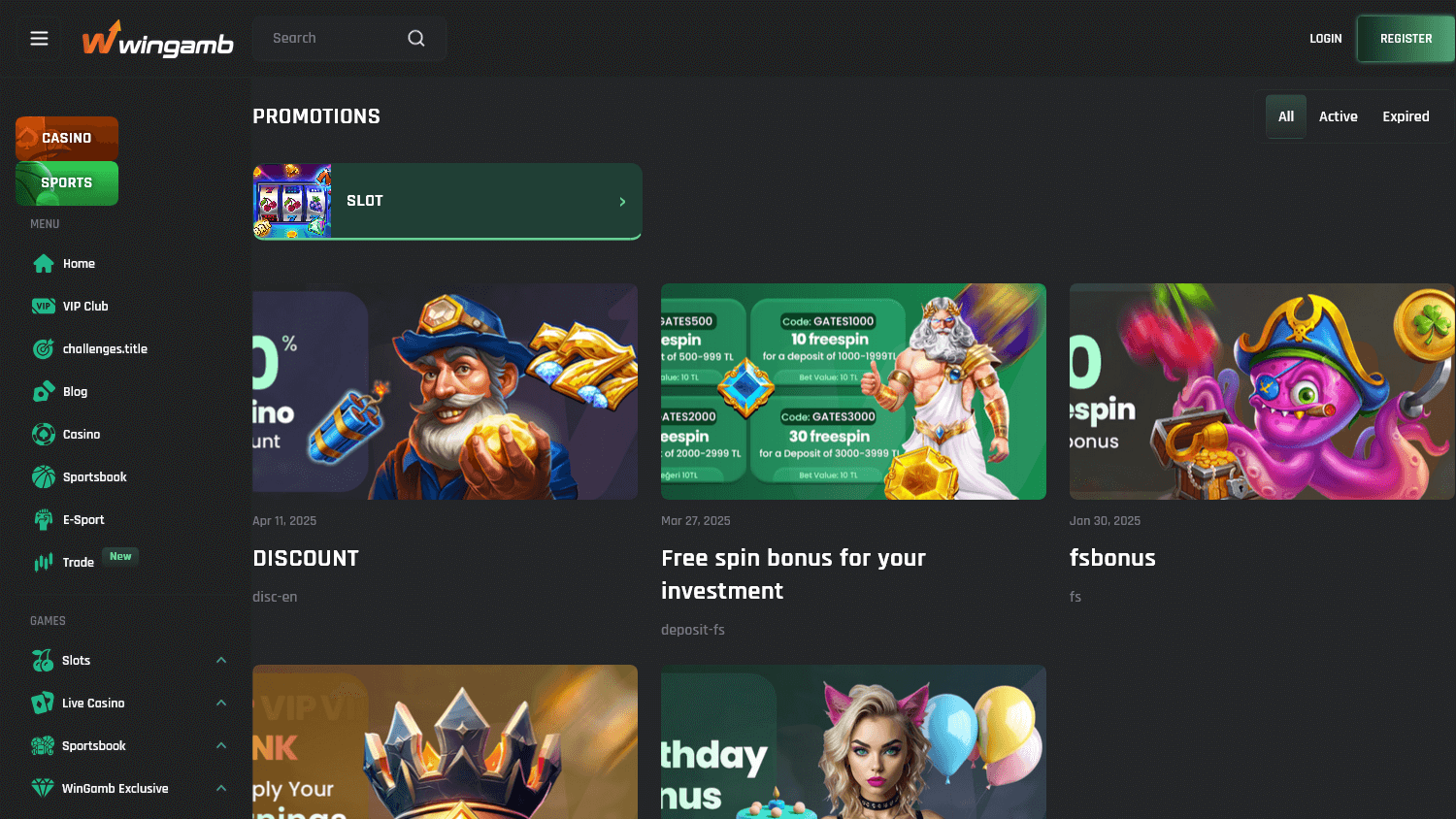Click the Slots icon under GAMES

44,660
